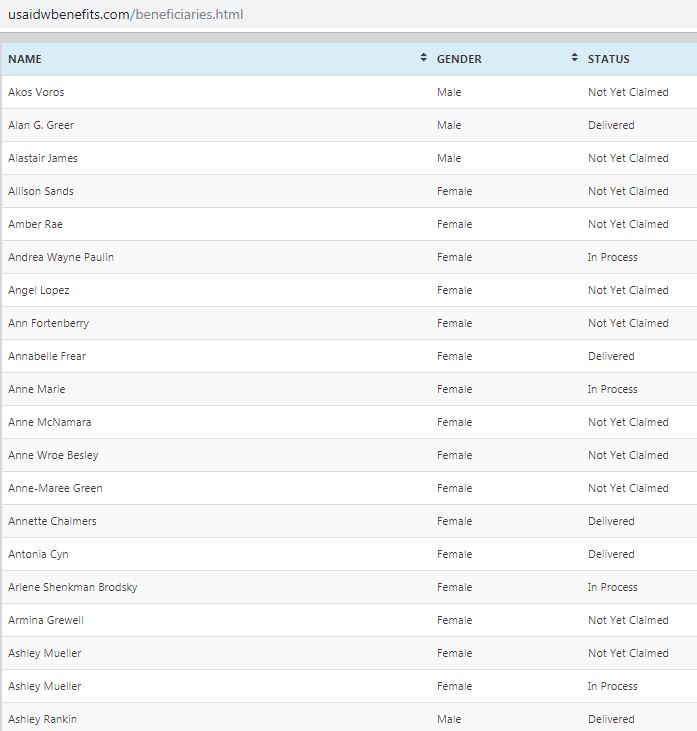The image size is (697, 731).
Task: Select the name Anne Marie
Action: 37,389
